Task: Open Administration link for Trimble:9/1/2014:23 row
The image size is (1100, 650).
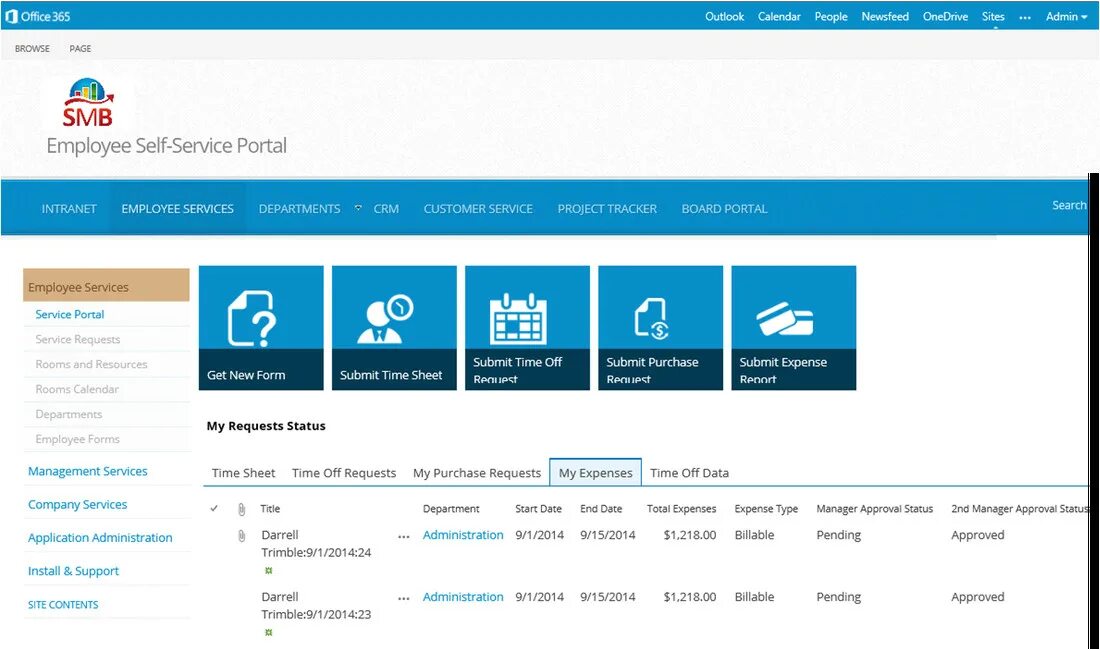Action: pyautogui.click(x=463, y=597)
